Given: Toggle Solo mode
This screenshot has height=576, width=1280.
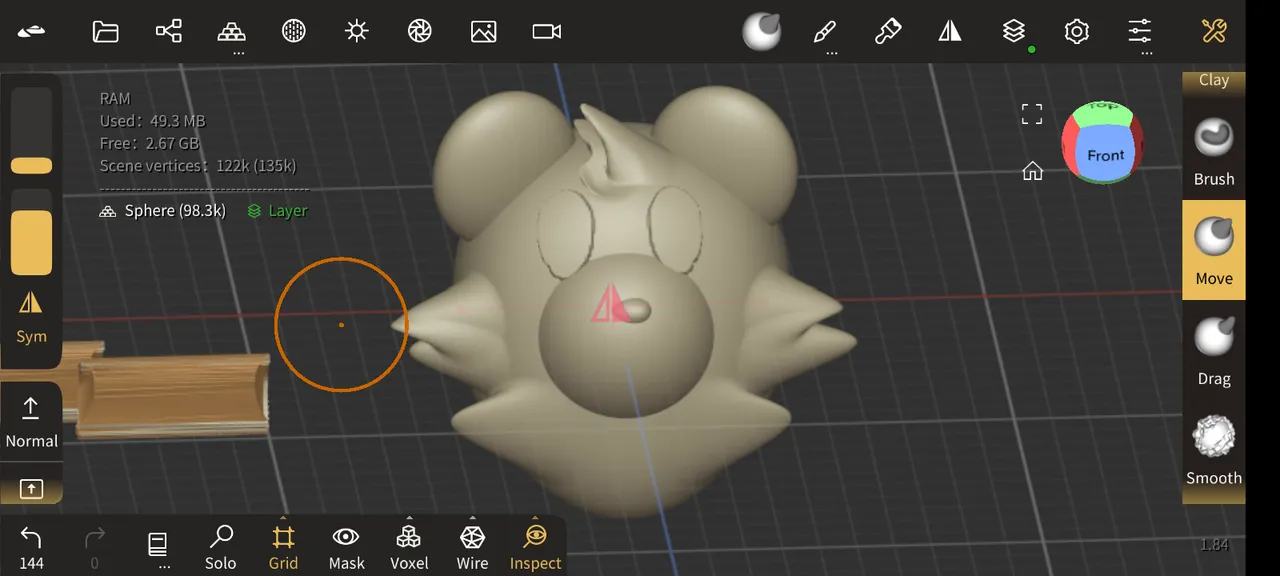Looking at the screenshot, I should pos(220,546).
